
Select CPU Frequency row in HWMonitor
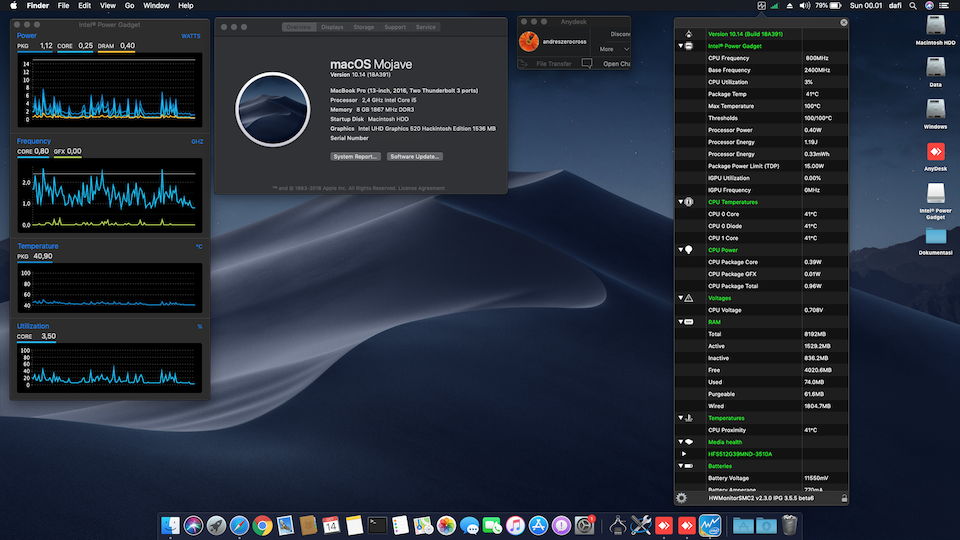click(x=761, y=58)
